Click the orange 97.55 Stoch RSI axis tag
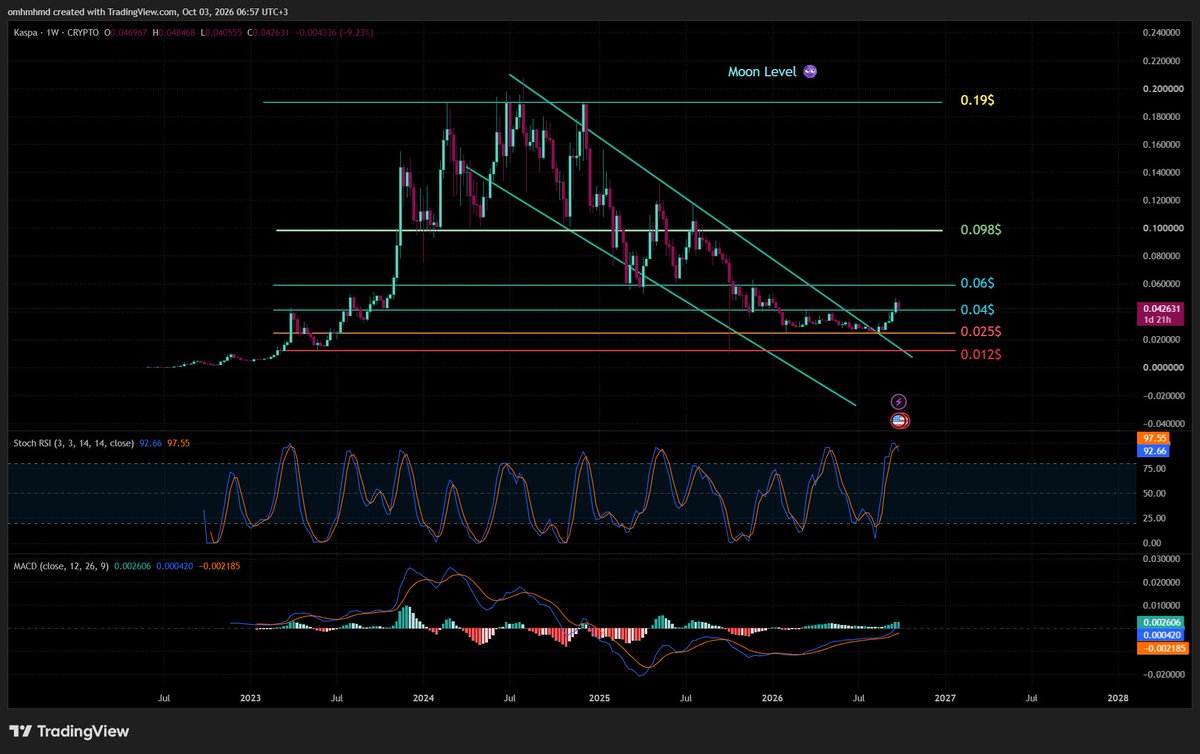This screenshot has height=754, width=1200. point(1152,439)
